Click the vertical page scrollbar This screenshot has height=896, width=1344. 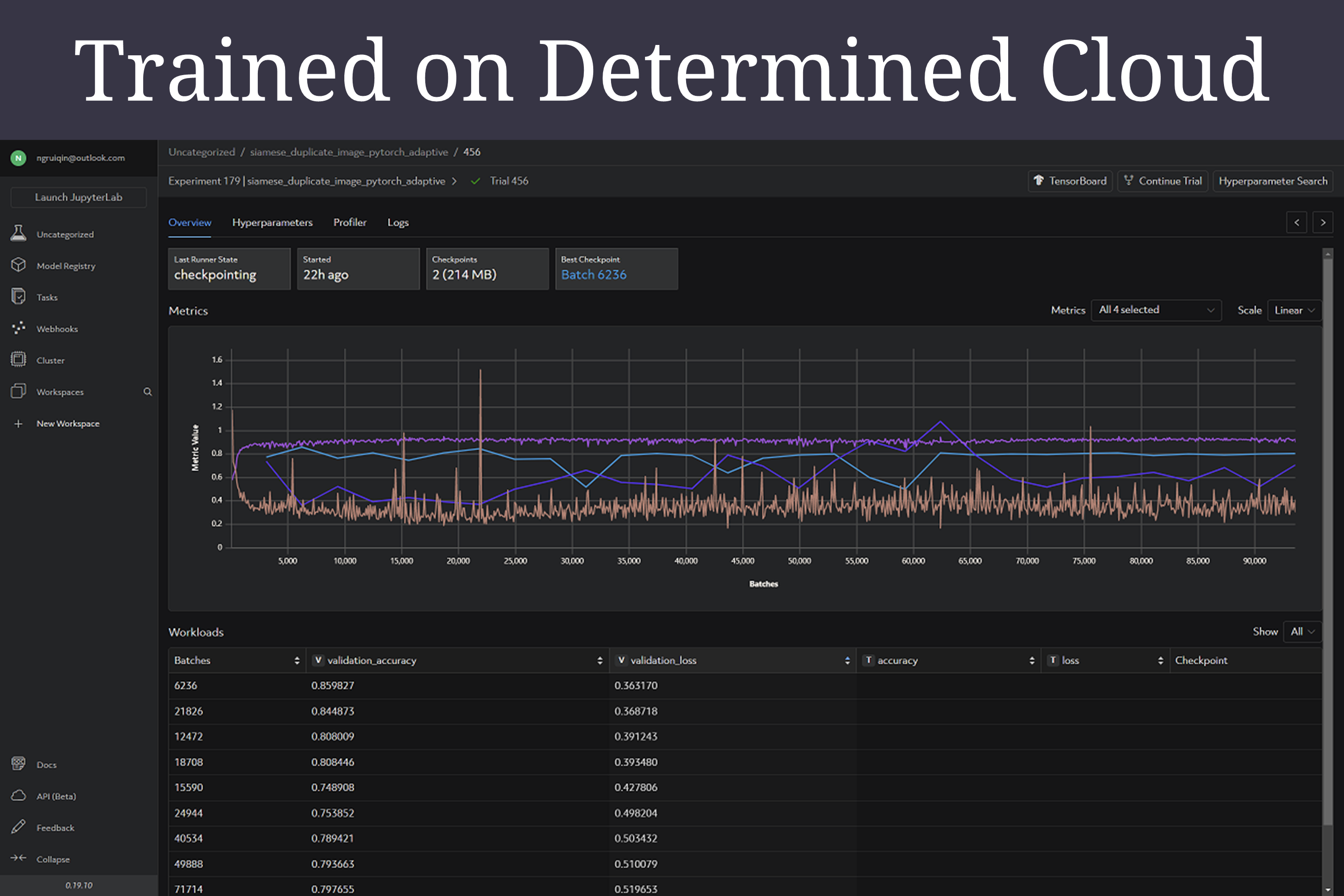[x=1327, y=543]
